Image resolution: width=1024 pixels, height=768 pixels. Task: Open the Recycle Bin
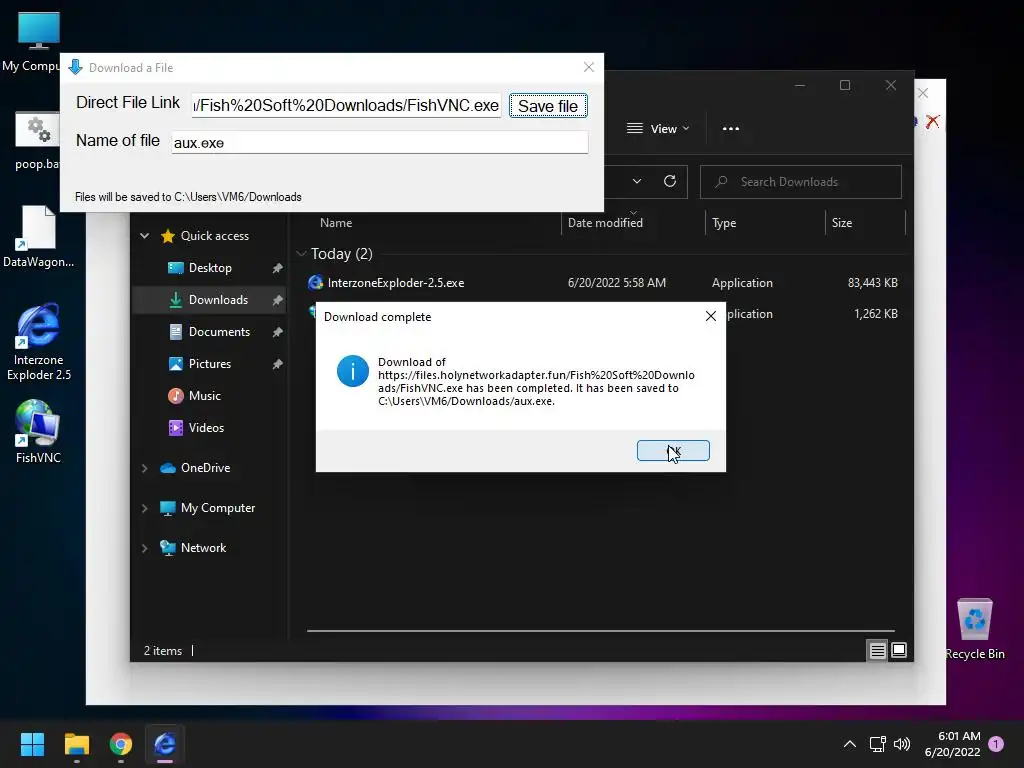(974, 629)
